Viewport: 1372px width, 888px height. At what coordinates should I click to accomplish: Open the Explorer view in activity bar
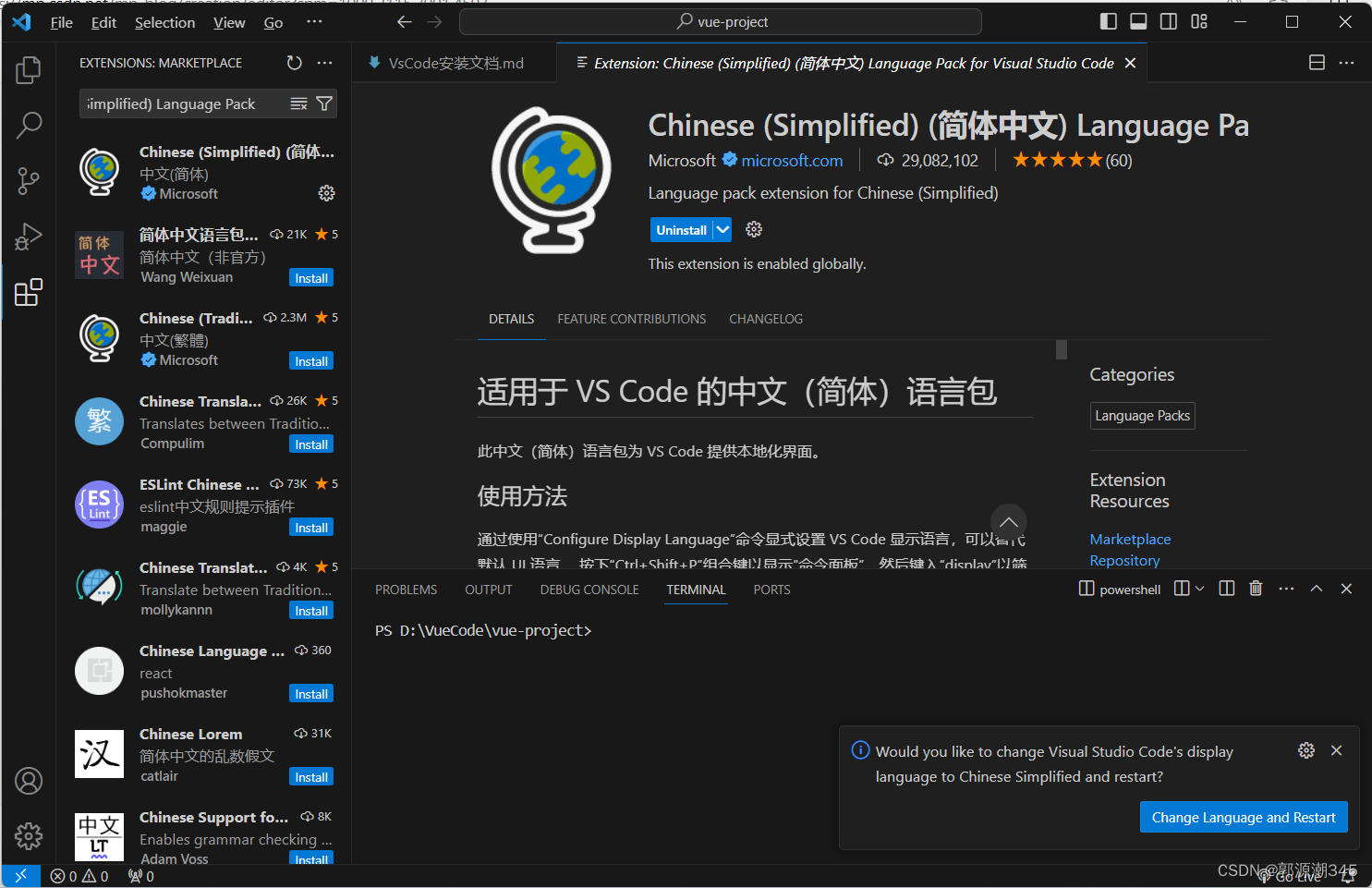[x=29, y=70]
